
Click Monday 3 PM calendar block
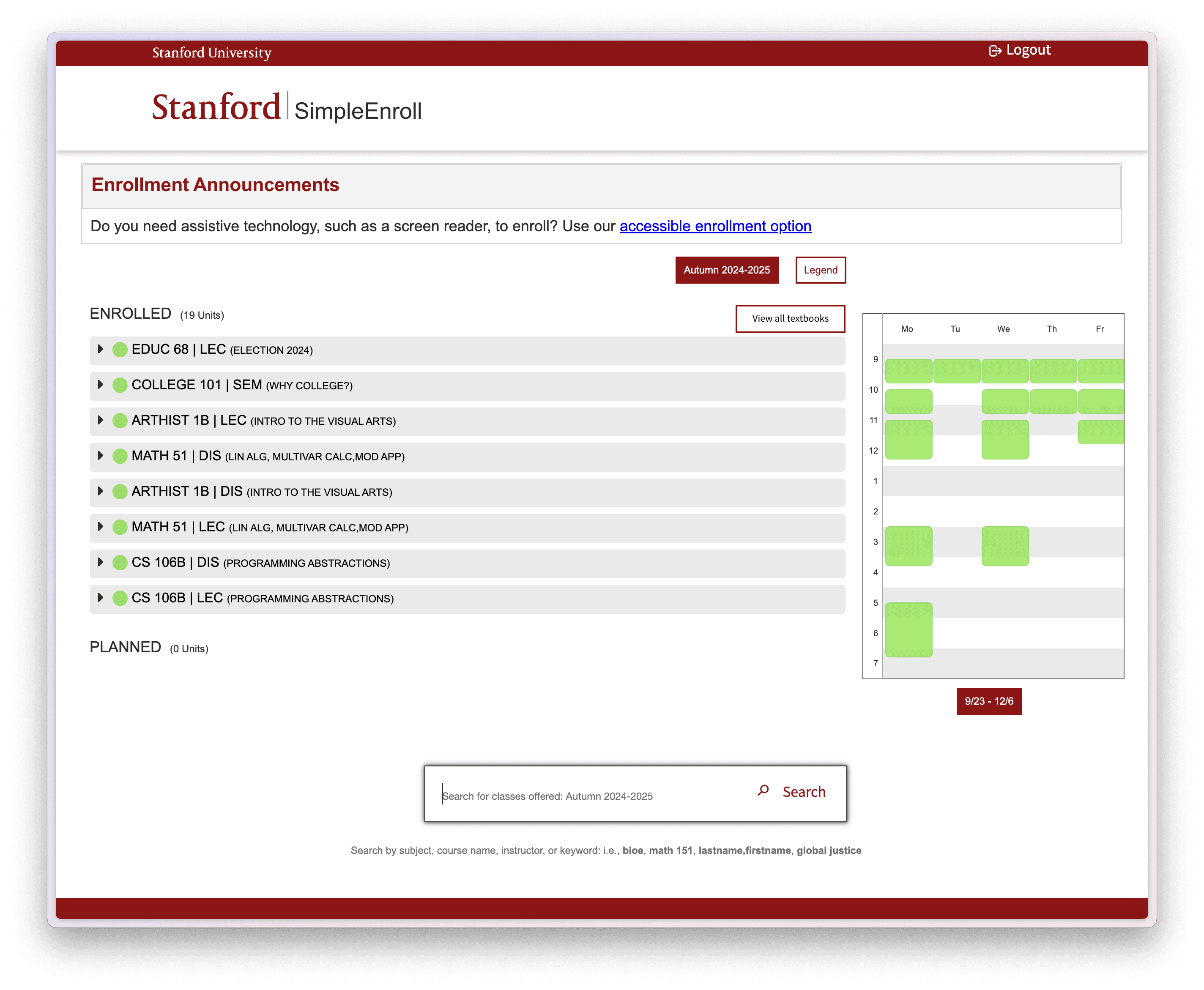click(x=908, y=546)
